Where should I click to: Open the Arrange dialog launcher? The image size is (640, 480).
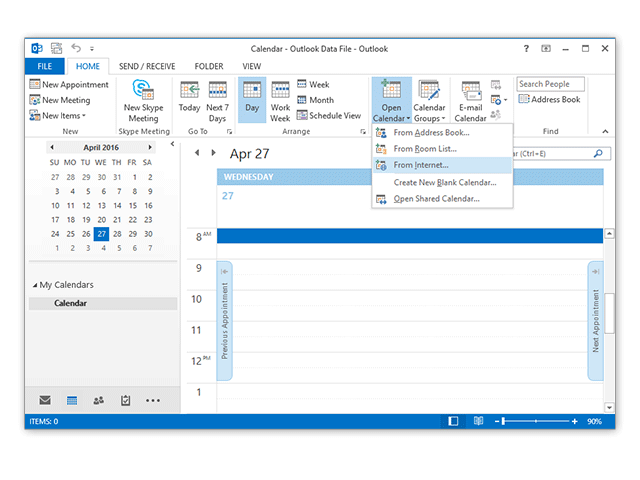click(x=363, y=131)
